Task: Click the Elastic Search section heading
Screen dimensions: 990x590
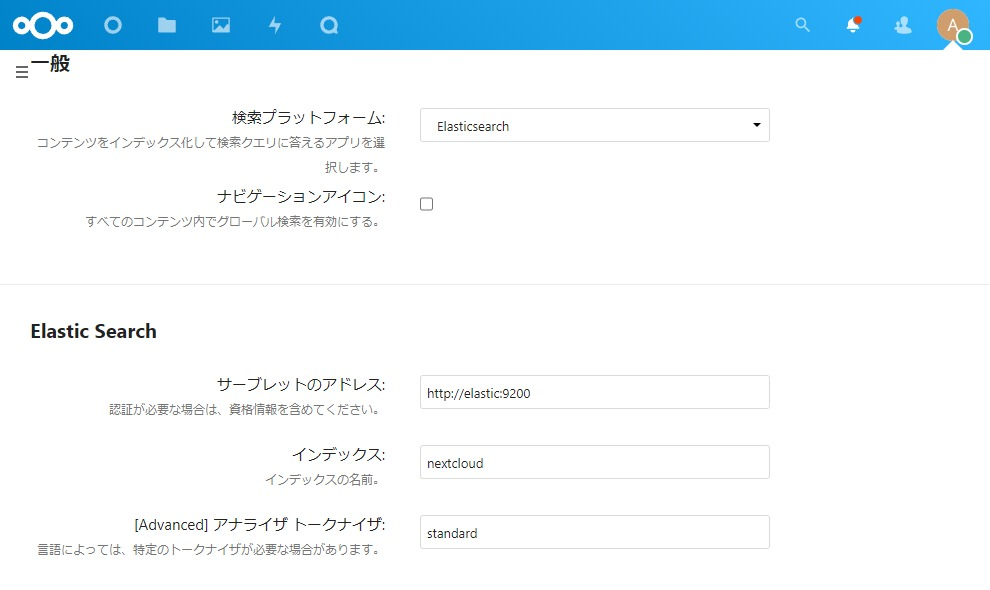Action: pyautogui.click(x=93, y=331)
